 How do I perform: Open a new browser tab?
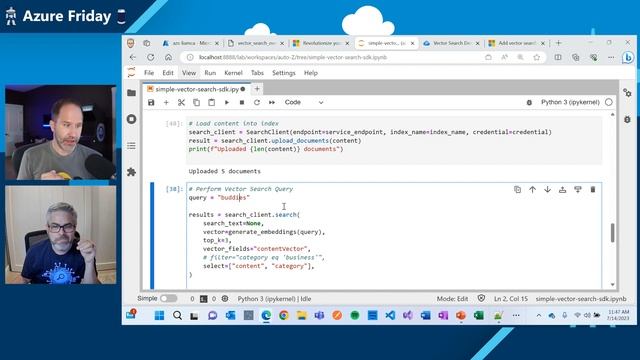(x=558, y=43)
